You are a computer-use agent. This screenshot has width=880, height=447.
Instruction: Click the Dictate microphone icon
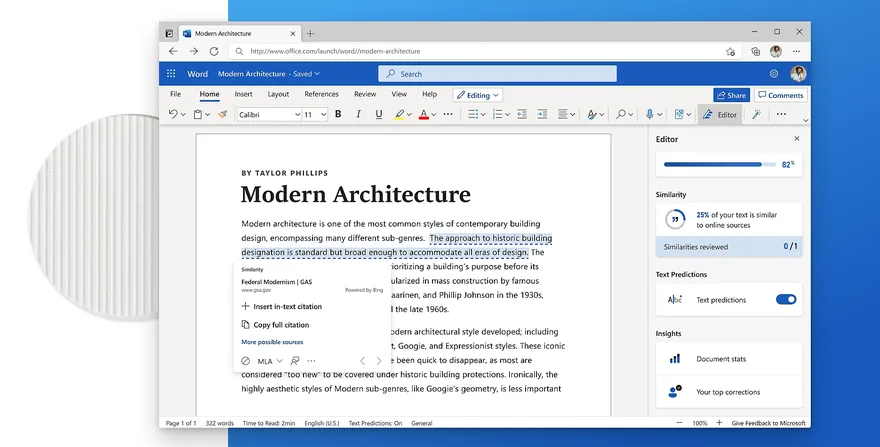649,115
